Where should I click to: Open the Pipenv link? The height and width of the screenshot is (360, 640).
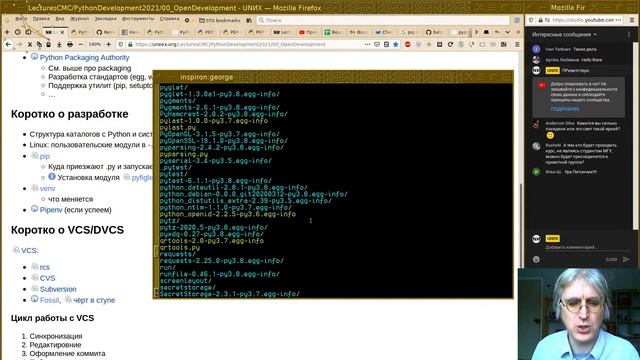[51, 210]
